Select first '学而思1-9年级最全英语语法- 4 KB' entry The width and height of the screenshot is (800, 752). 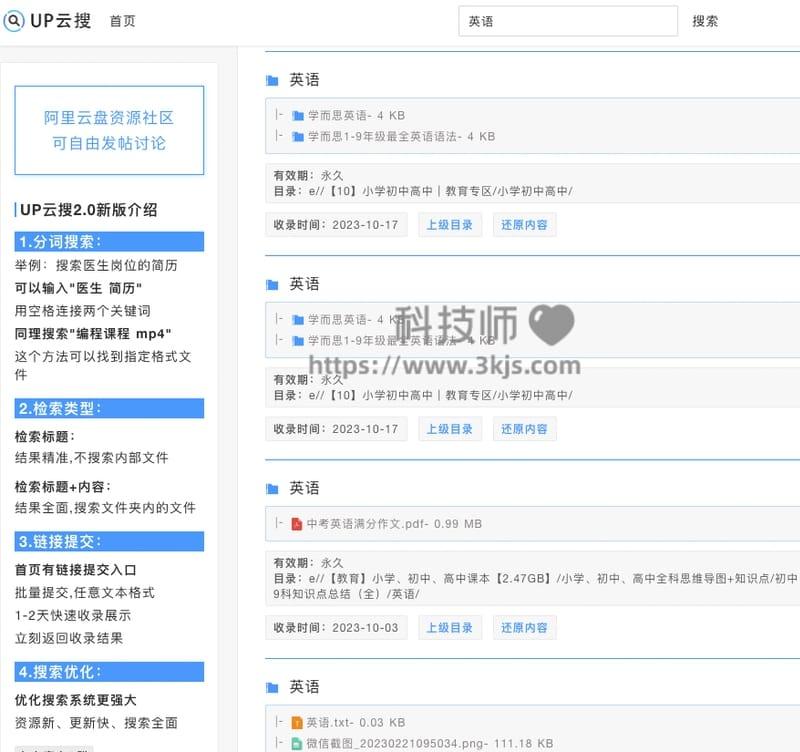point(402,137)
